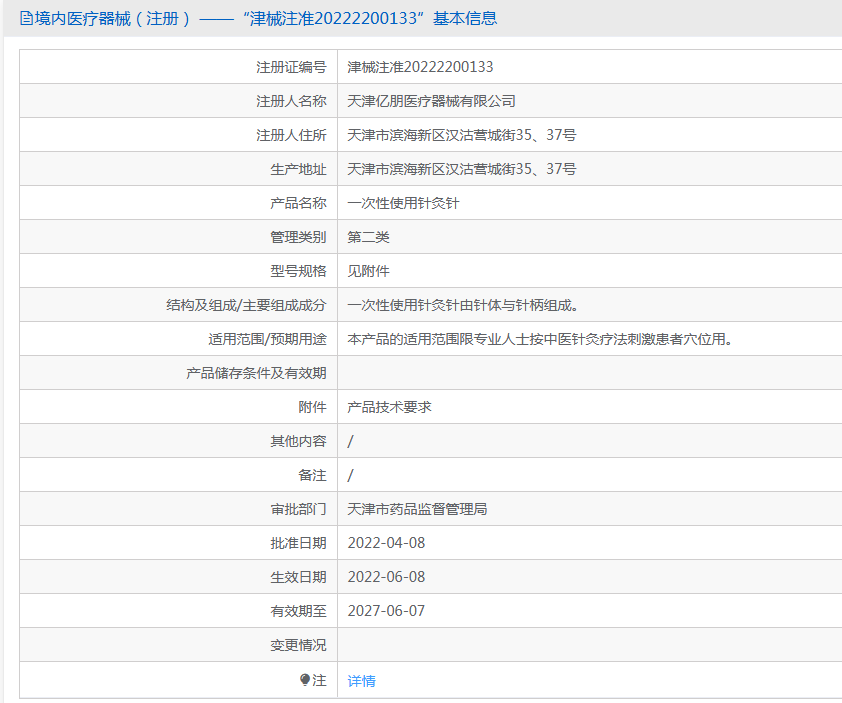Select the 生产地址 address value
The image size is (842, 703).
461,169
